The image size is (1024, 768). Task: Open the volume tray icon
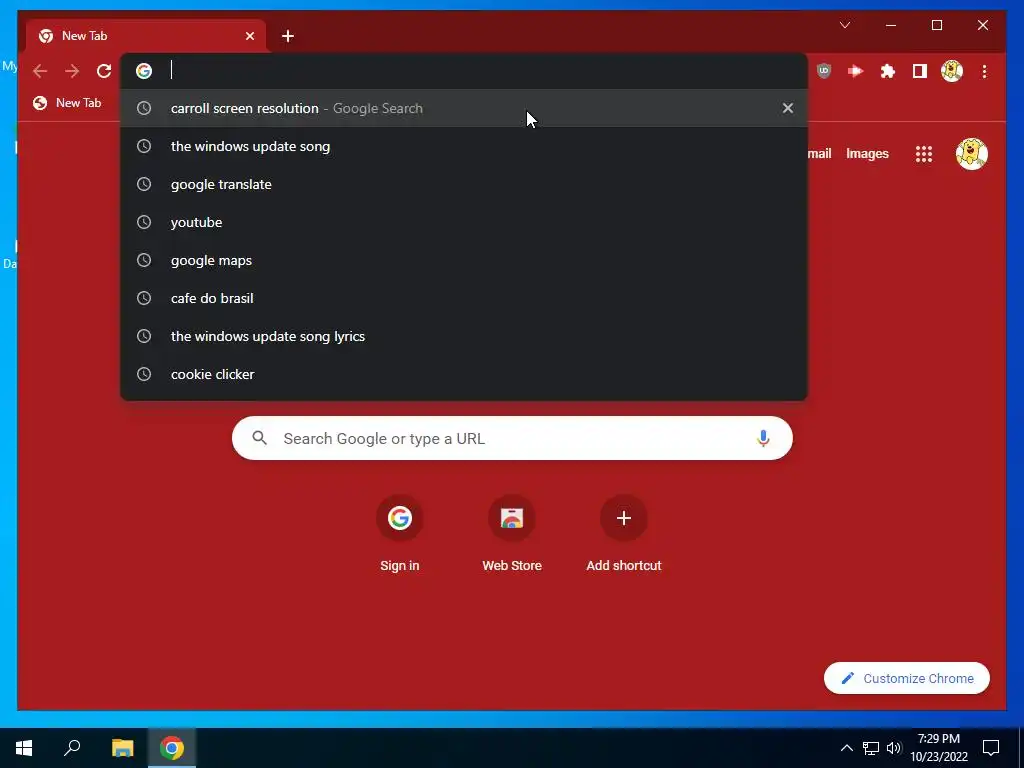point(893,748)
